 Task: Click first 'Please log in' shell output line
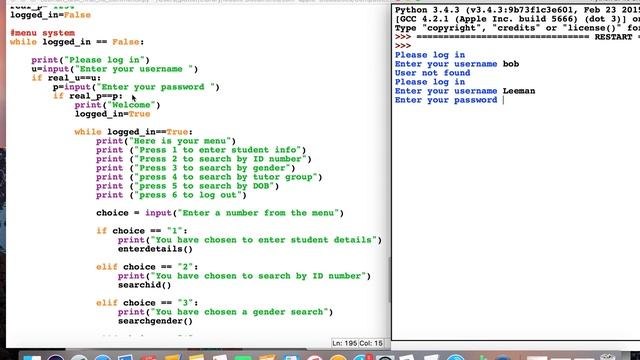pyautogui.click(x=430, y=55)
